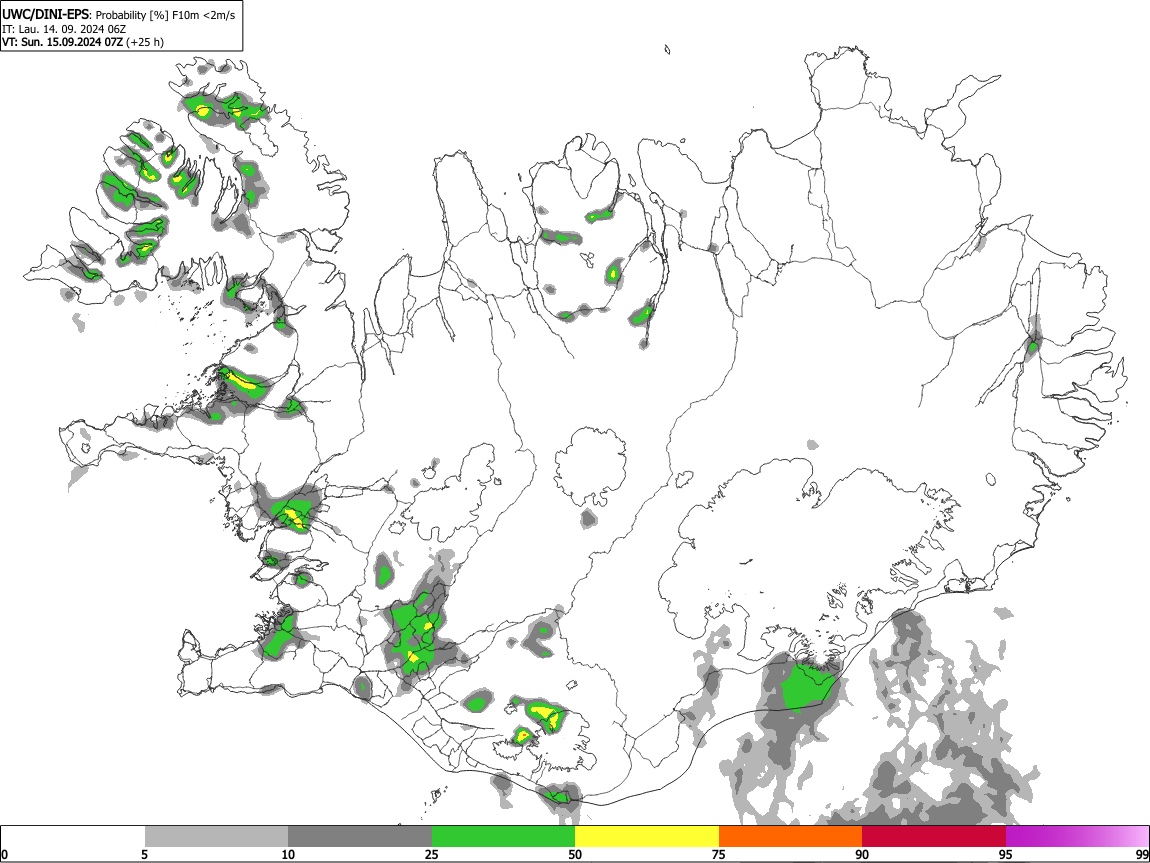This screenshot has width=1150, height=863.
Task: Click the 'IT: Lau. 14. 09. 2024 06Z' line
Action: 64,29
